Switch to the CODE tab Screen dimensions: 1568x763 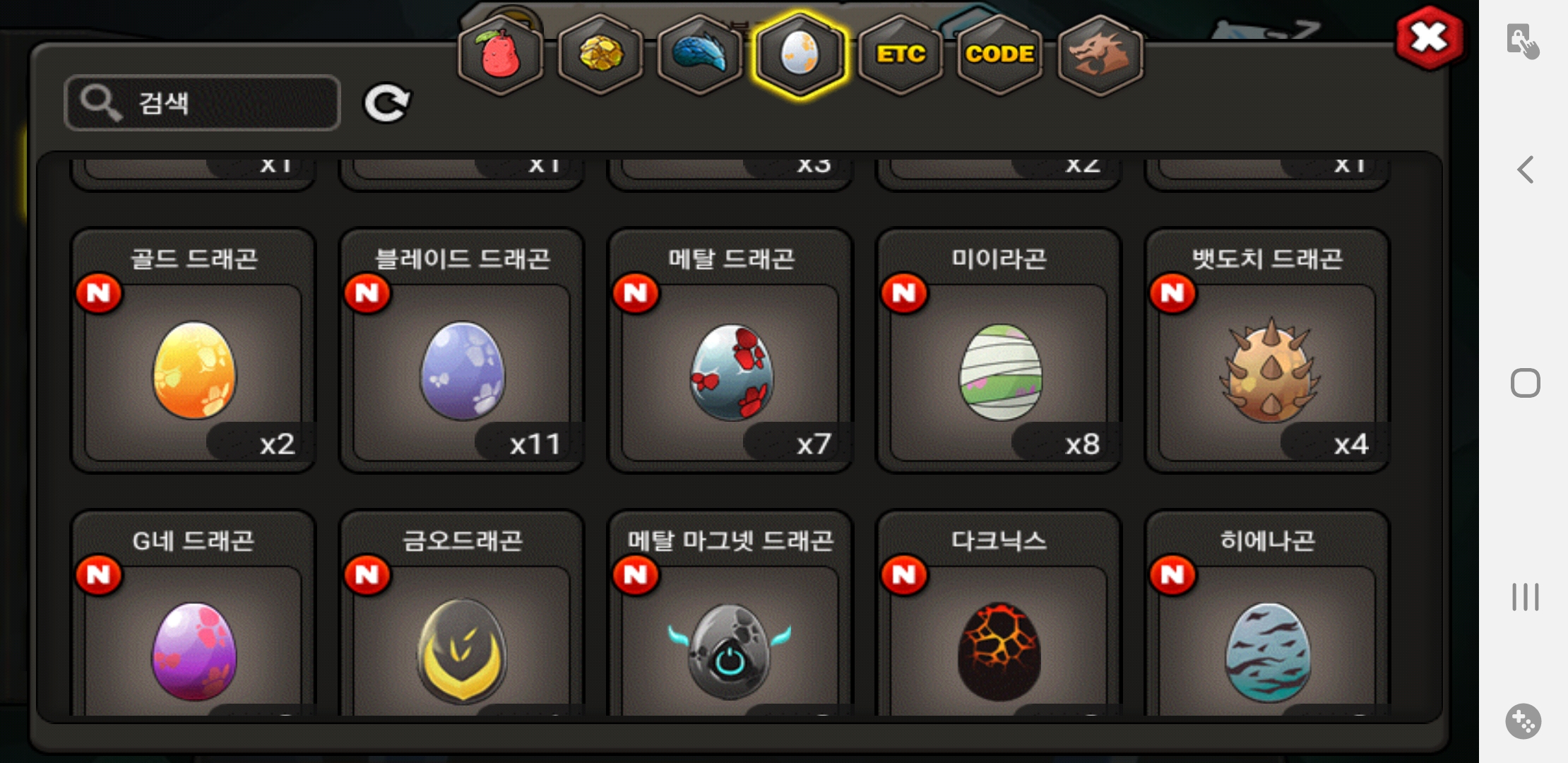click(1000, 55)
